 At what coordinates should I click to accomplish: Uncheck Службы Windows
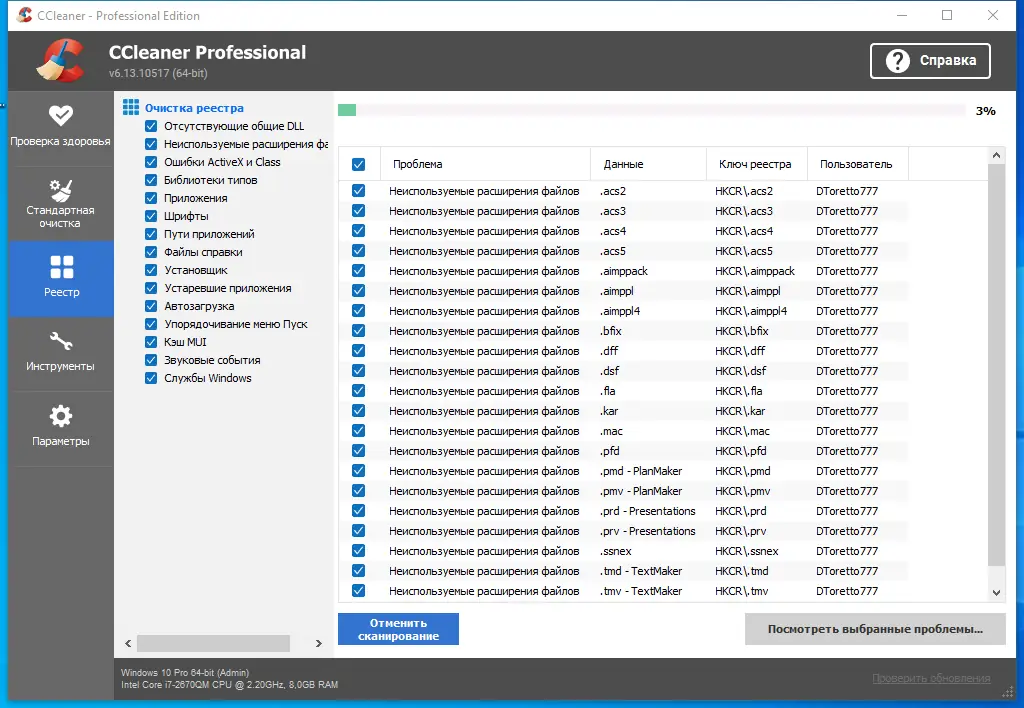click(x=152, y=378)
